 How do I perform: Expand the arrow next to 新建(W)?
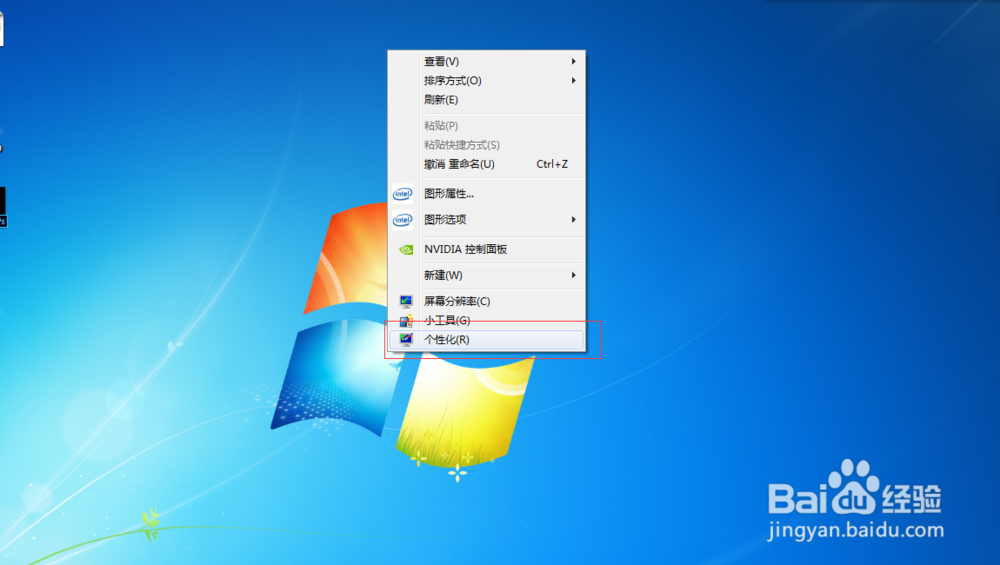[x=573, y=275]
